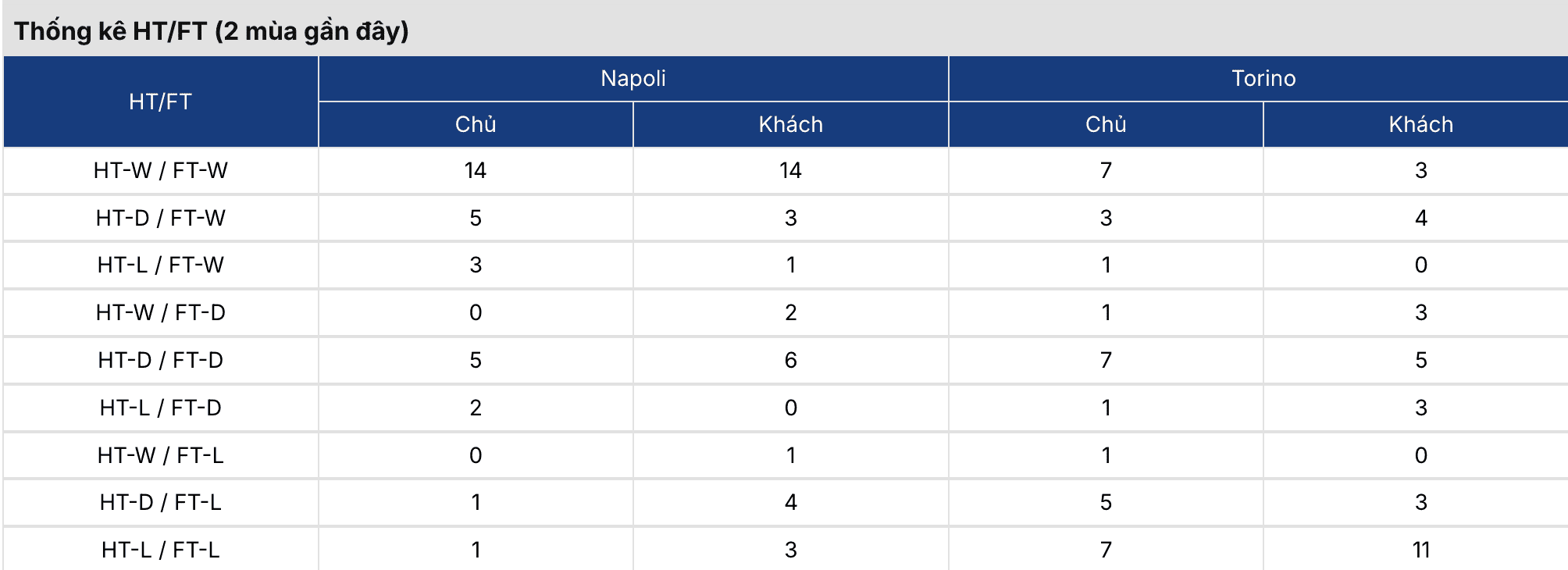Select the HT-W / FT-L row label
This screenshot has height=570, width=1568.
[160, 455]
